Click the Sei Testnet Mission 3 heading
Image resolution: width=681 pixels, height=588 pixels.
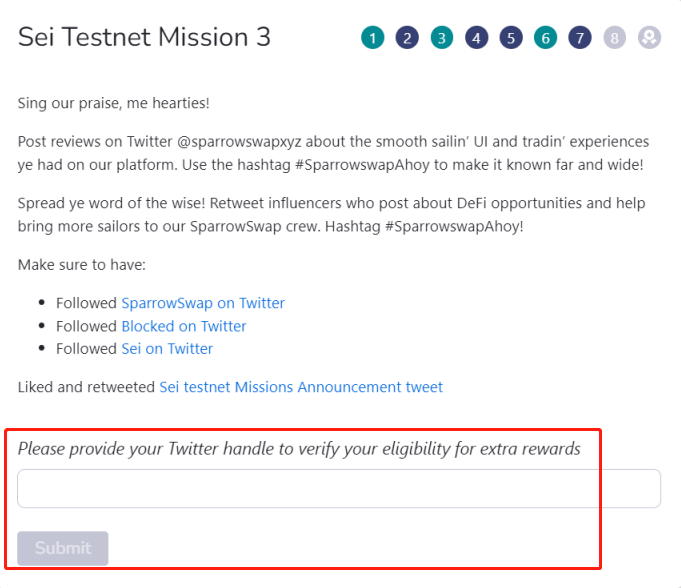pyautogui.click(x=144, y=37)
